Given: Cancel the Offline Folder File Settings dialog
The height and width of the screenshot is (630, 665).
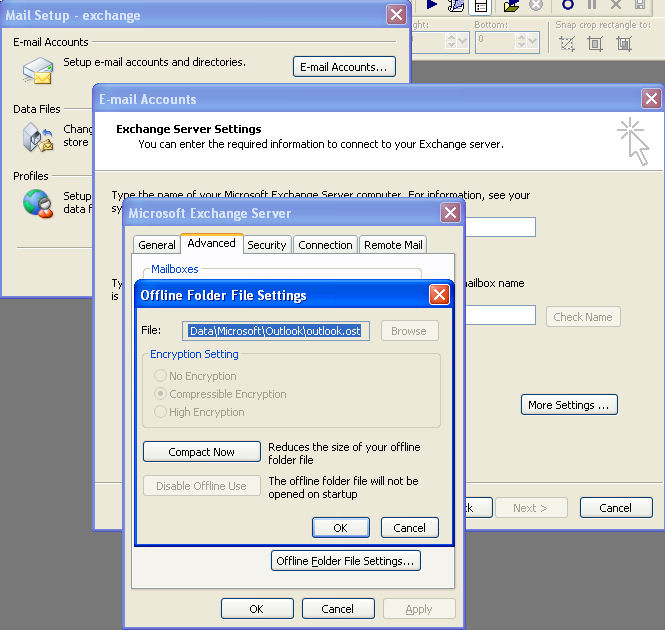Looking at the screenshot, I should (x=409, y=528).
